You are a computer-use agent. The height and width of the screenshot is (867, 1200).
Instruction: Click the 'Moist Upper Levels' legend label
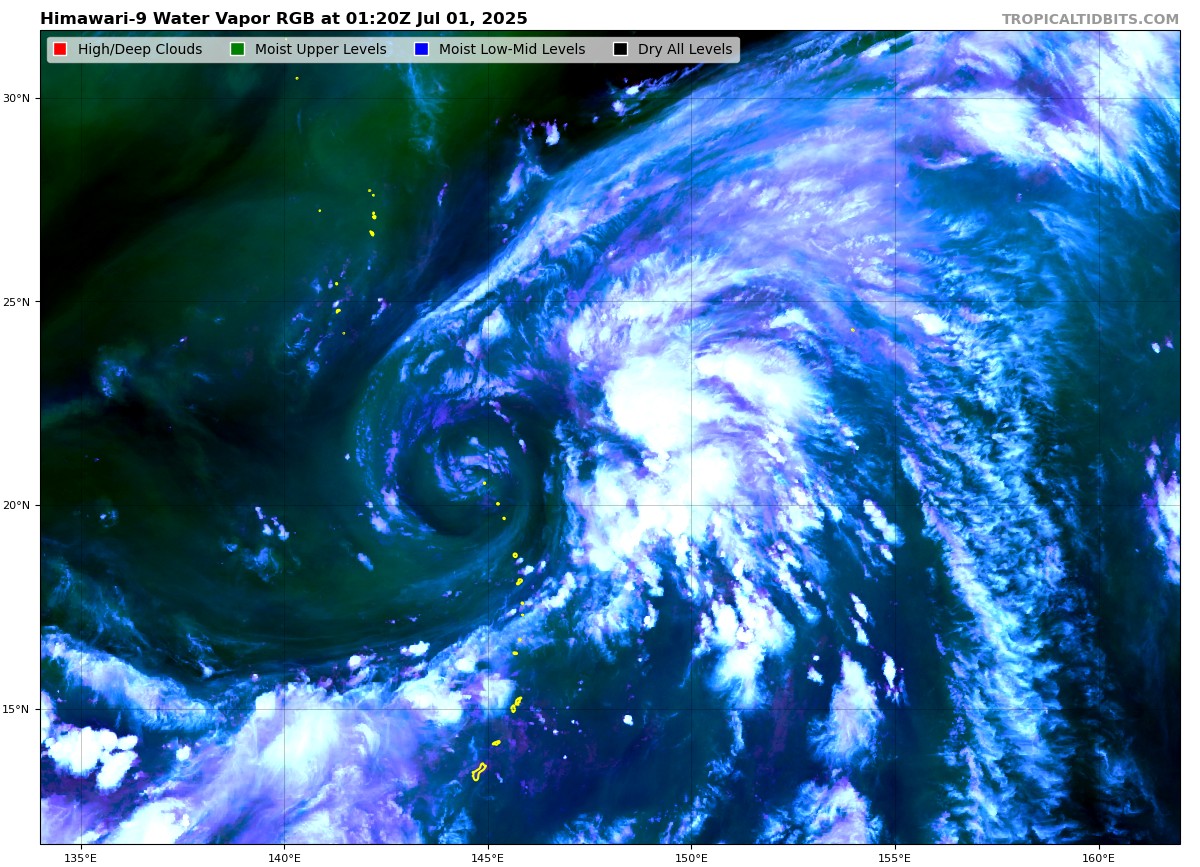(320, 49)
